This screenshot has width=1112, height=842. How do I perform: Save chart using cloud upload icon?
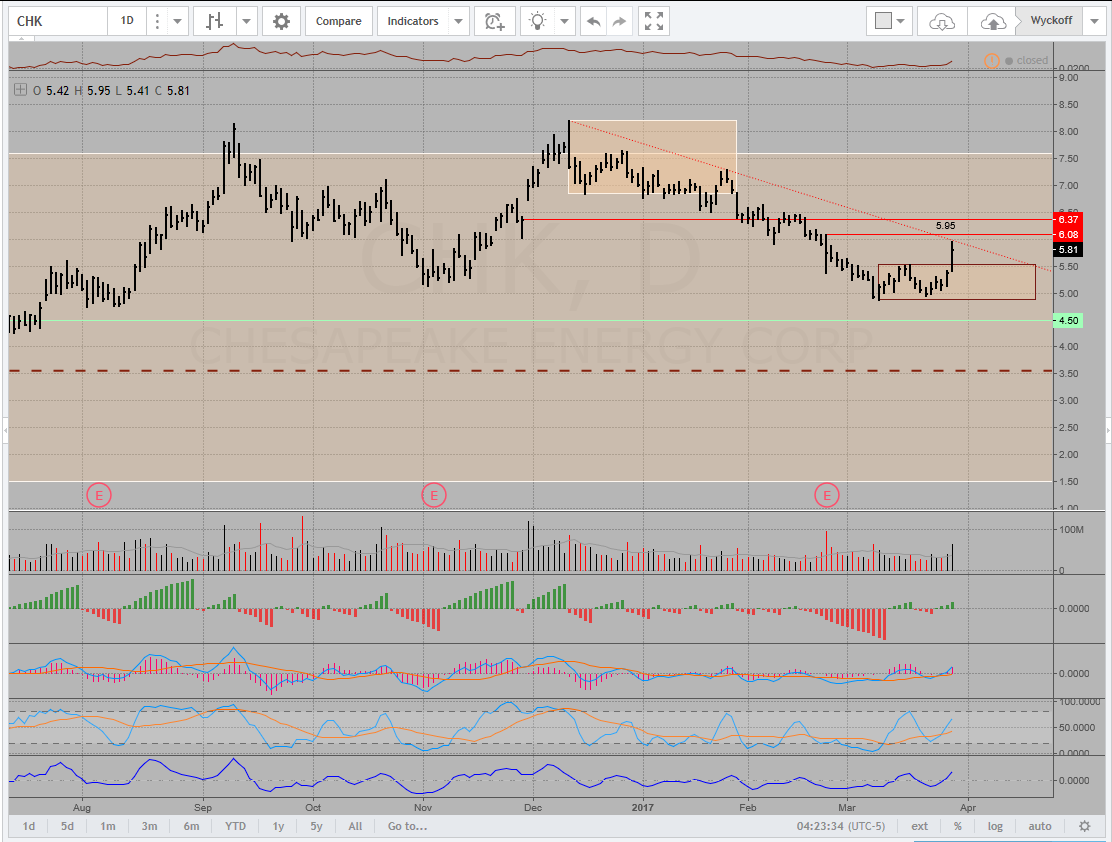[992, 21]
